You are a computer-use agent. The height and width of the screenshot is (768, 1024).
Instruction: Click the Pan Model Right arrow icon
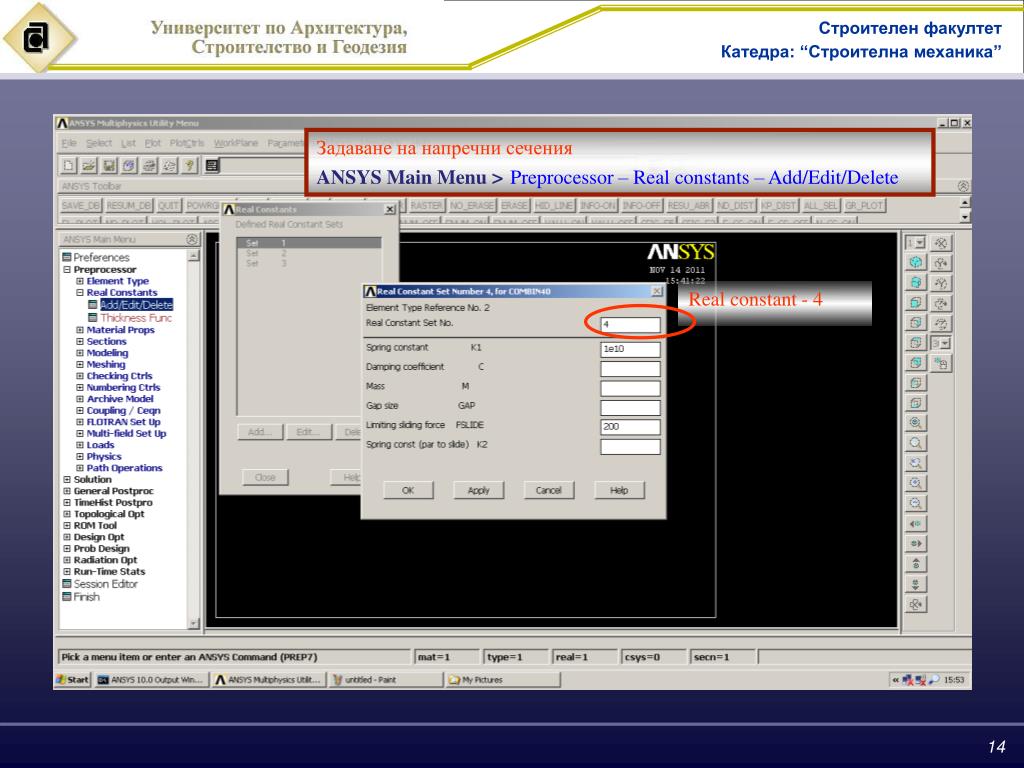(916, 544)
